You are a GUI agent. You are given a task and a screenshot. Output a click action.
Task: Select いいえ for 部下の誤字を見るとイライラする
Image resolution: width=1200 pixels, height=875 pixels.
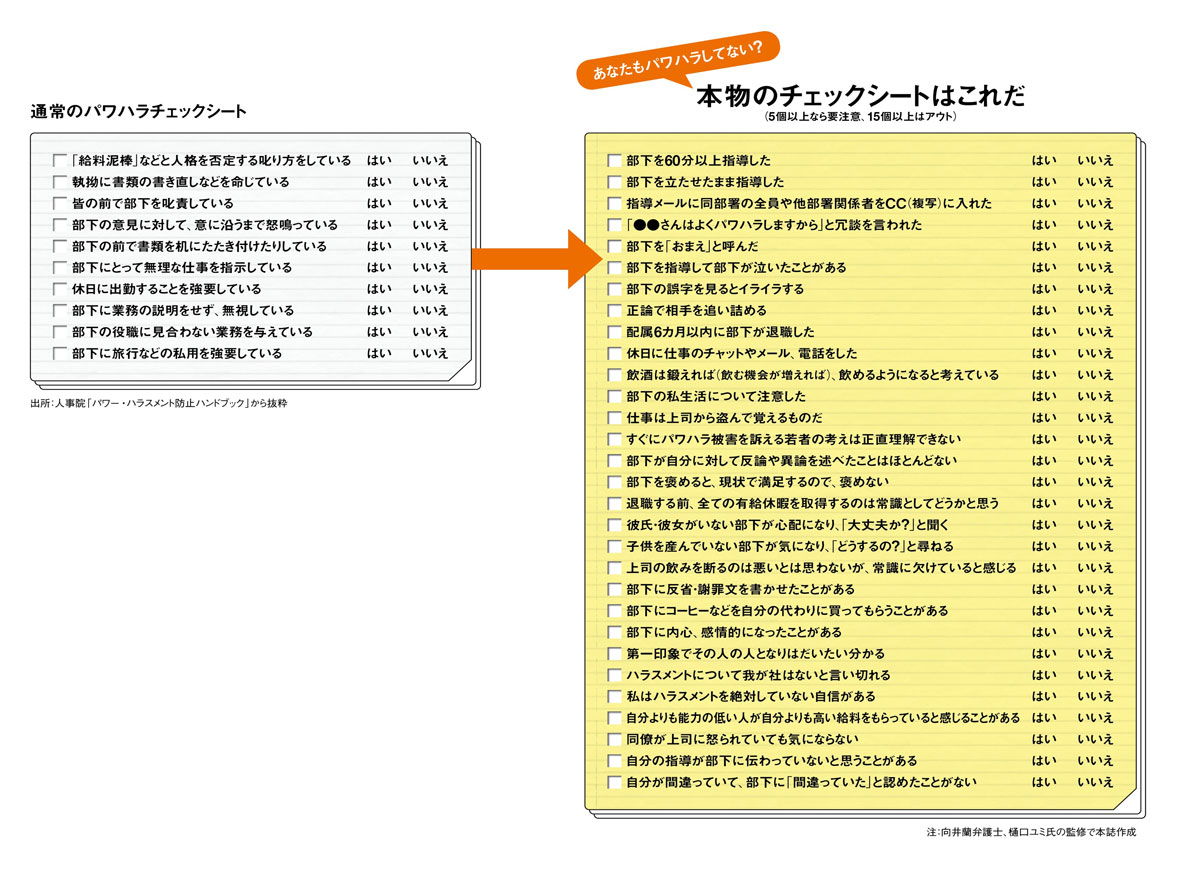pos(1096,288)
